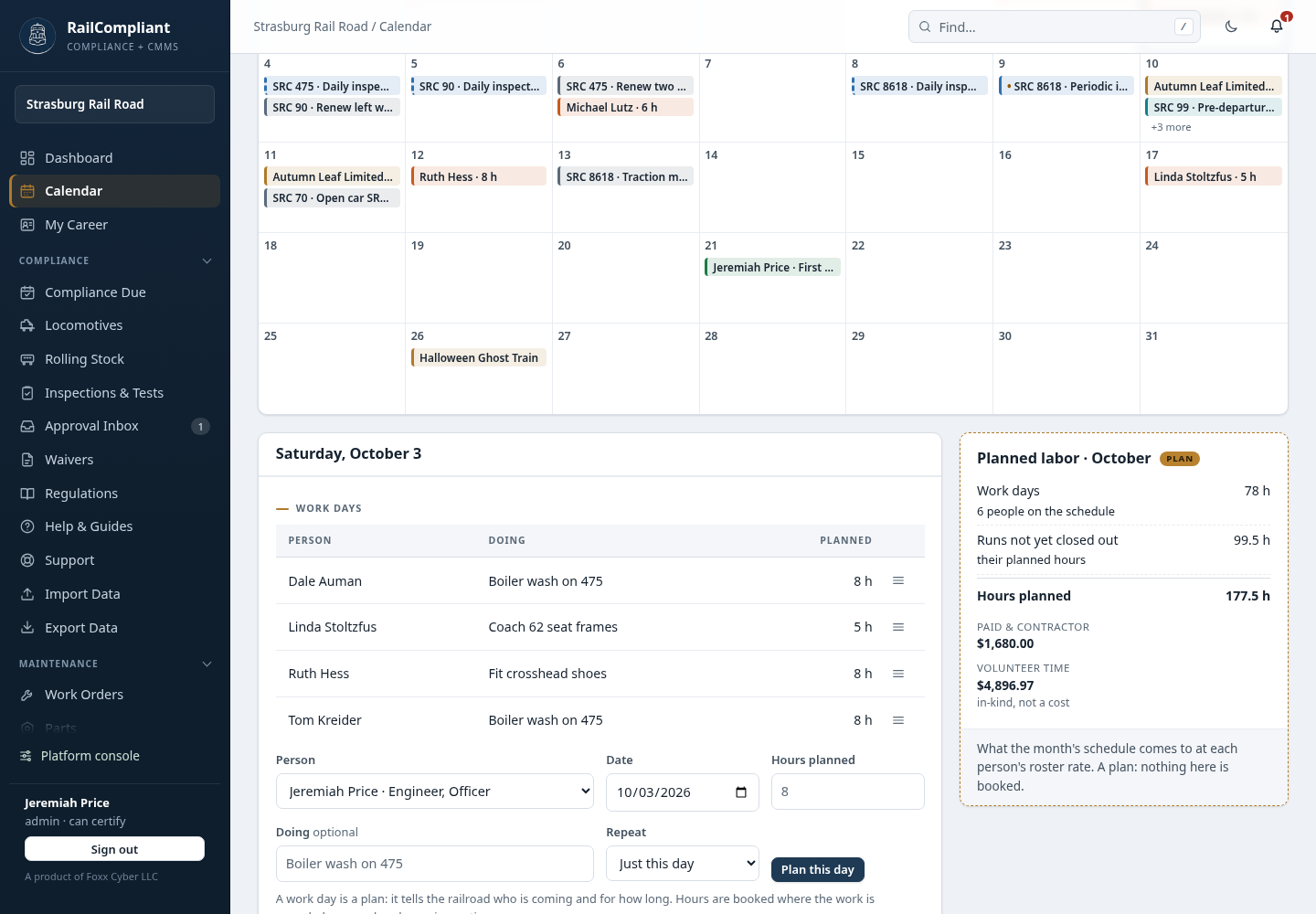Click the Rolling Stock icon
The height and width of the screenshot is (914, 1316).
(x=27, y=359)
